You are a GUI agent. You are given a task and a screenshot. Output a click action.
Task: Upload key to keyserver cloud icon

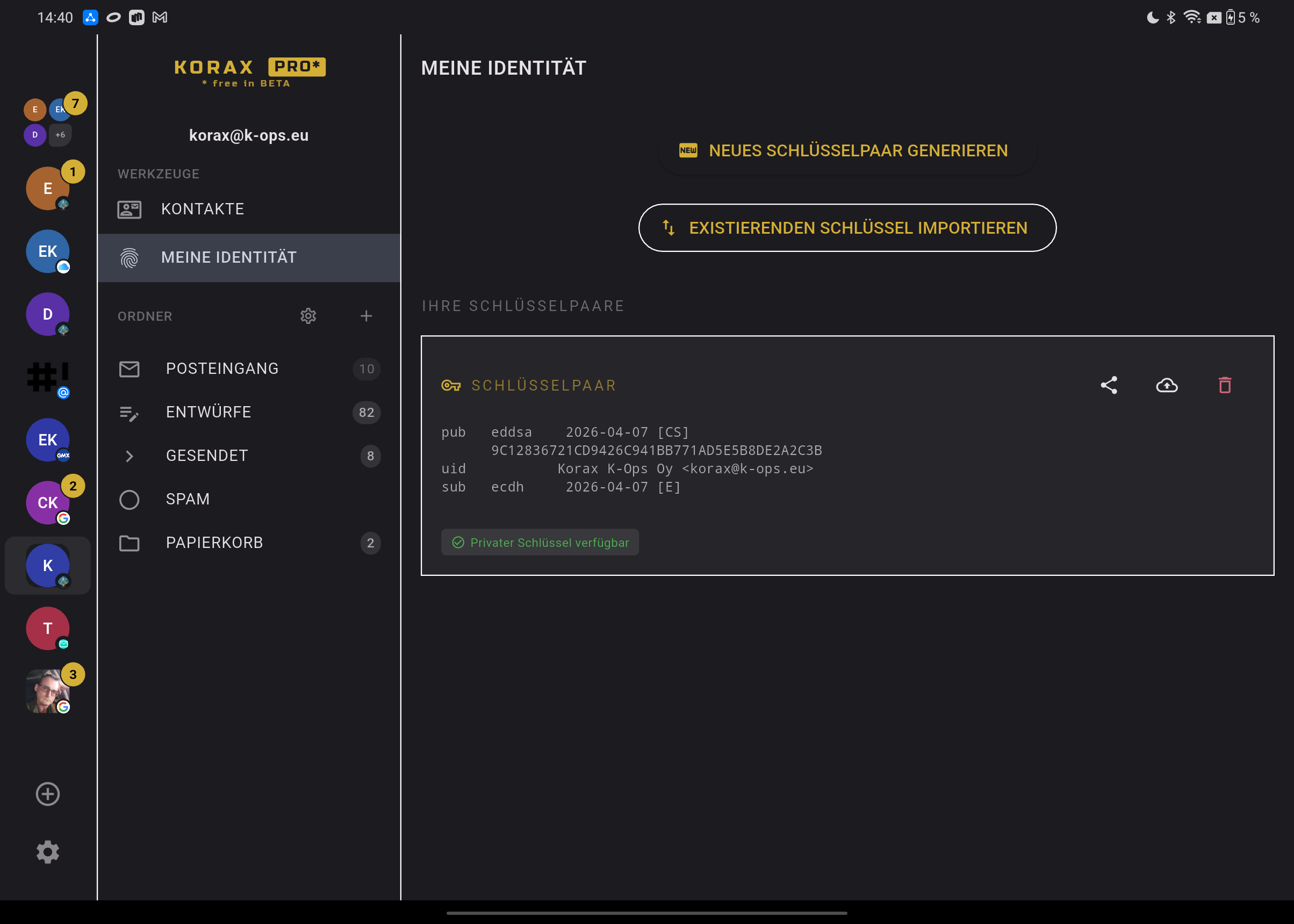(x=1167, y=386)
